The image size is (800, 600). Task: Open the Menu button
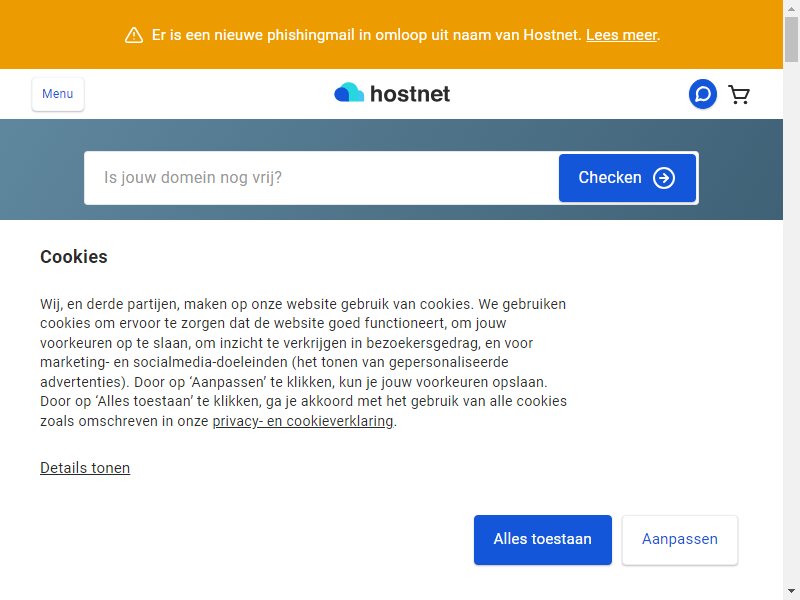click(58, 94)
